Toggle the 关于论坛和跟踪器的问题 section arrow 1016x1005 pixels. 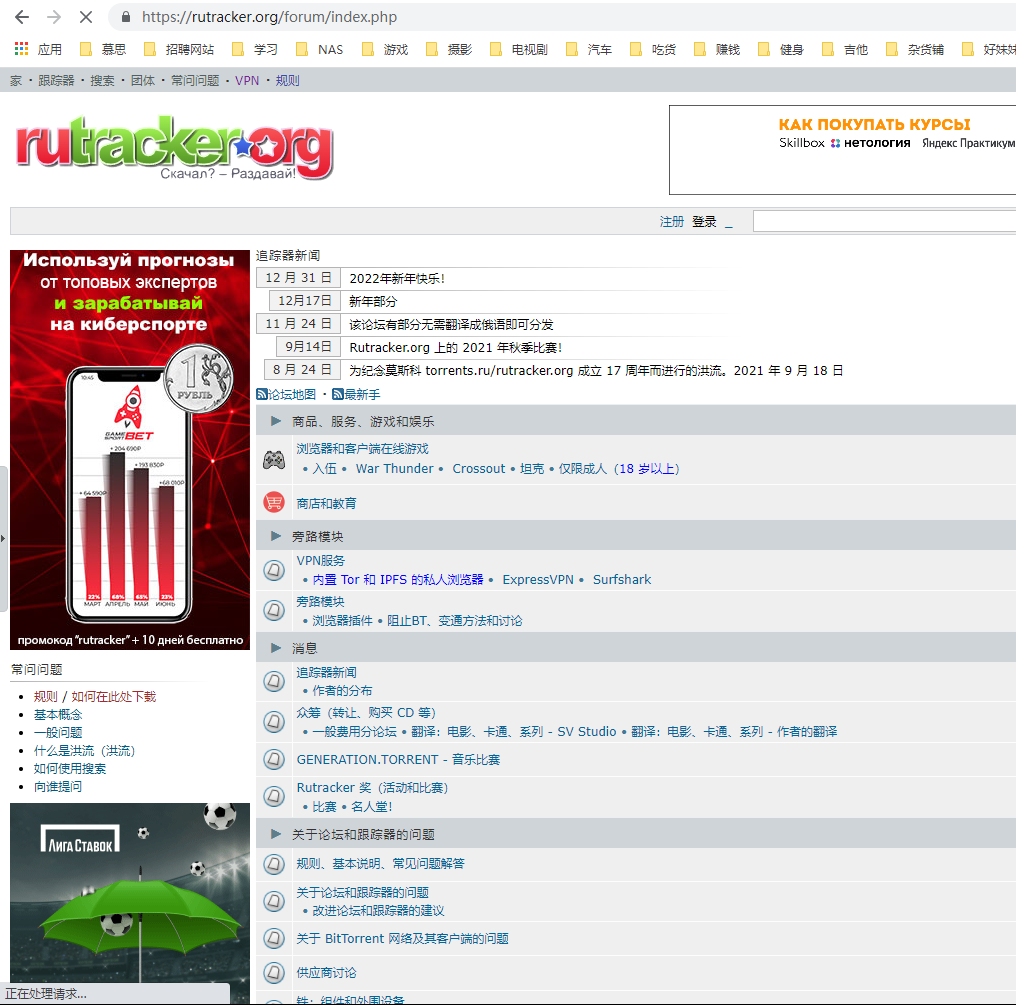point(276,834)
